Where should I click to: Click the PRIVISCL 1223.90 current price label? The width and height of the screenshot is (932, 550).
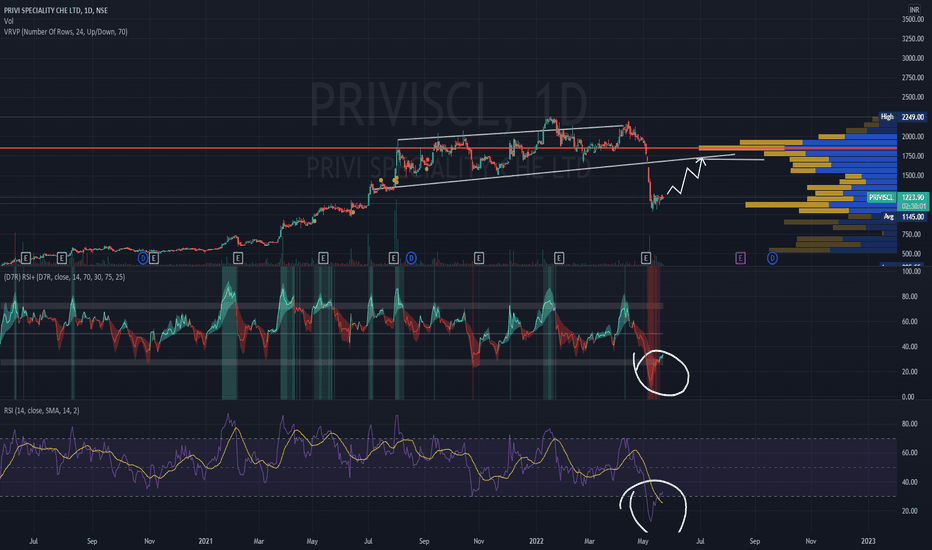[898, 197]
